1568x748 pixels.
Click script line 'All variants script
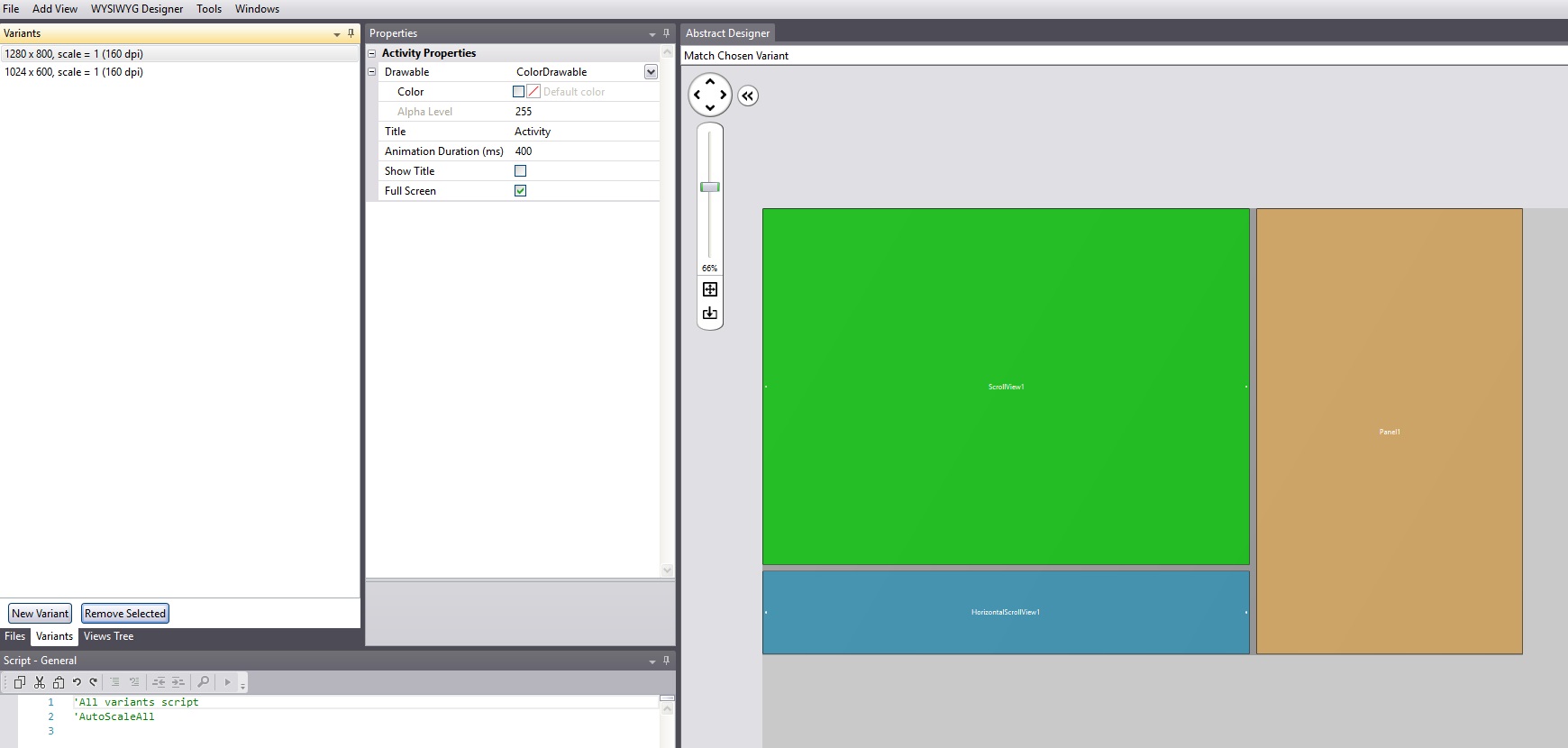136,702
